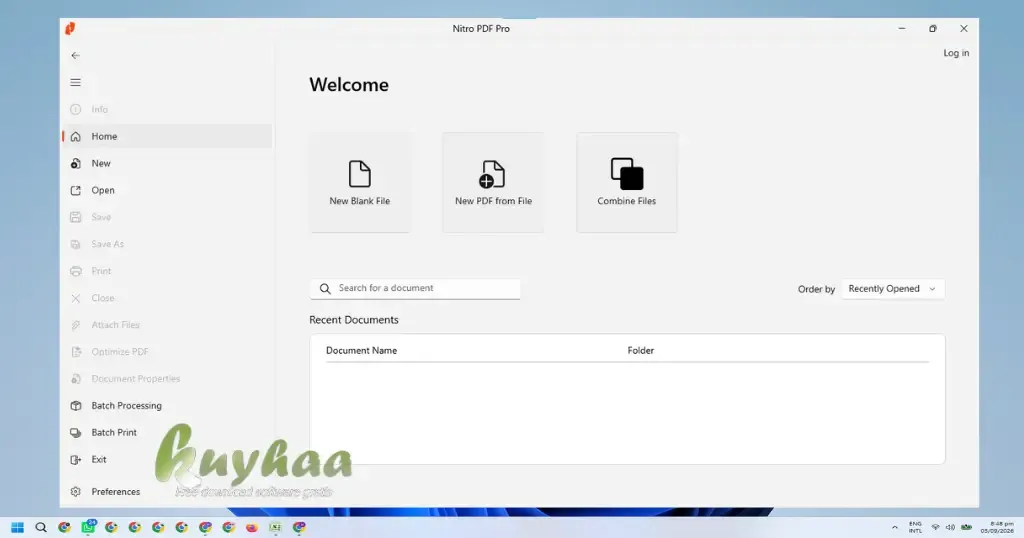
Task: Open Preferences via the gear icon
Action: [x=76, y=492]
